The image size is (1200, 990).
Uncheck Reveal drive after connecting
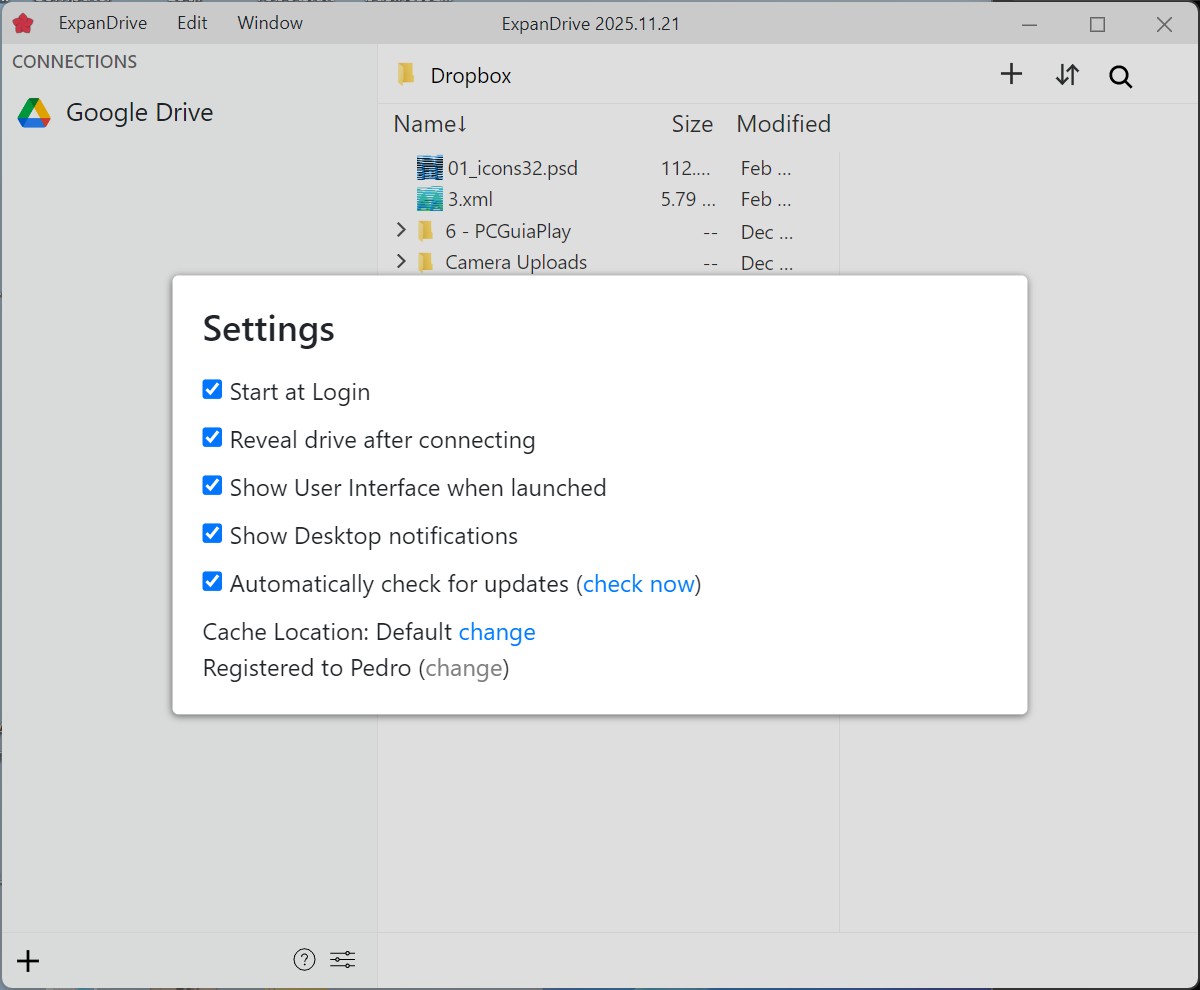coord(212,438)
